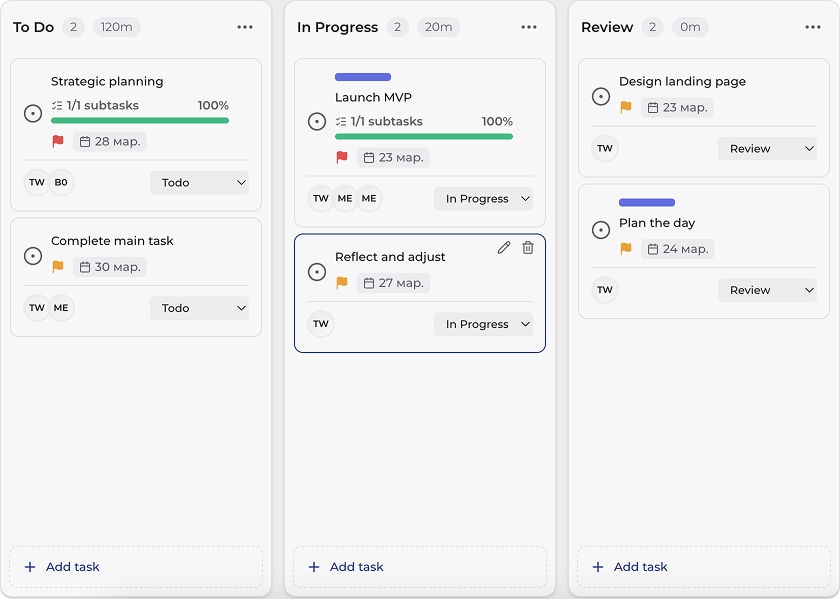Image resolution: width=840 pixels, height=599 pixels.
Task: Delete Reflect and adjust via trash icon
Action: 528,248
